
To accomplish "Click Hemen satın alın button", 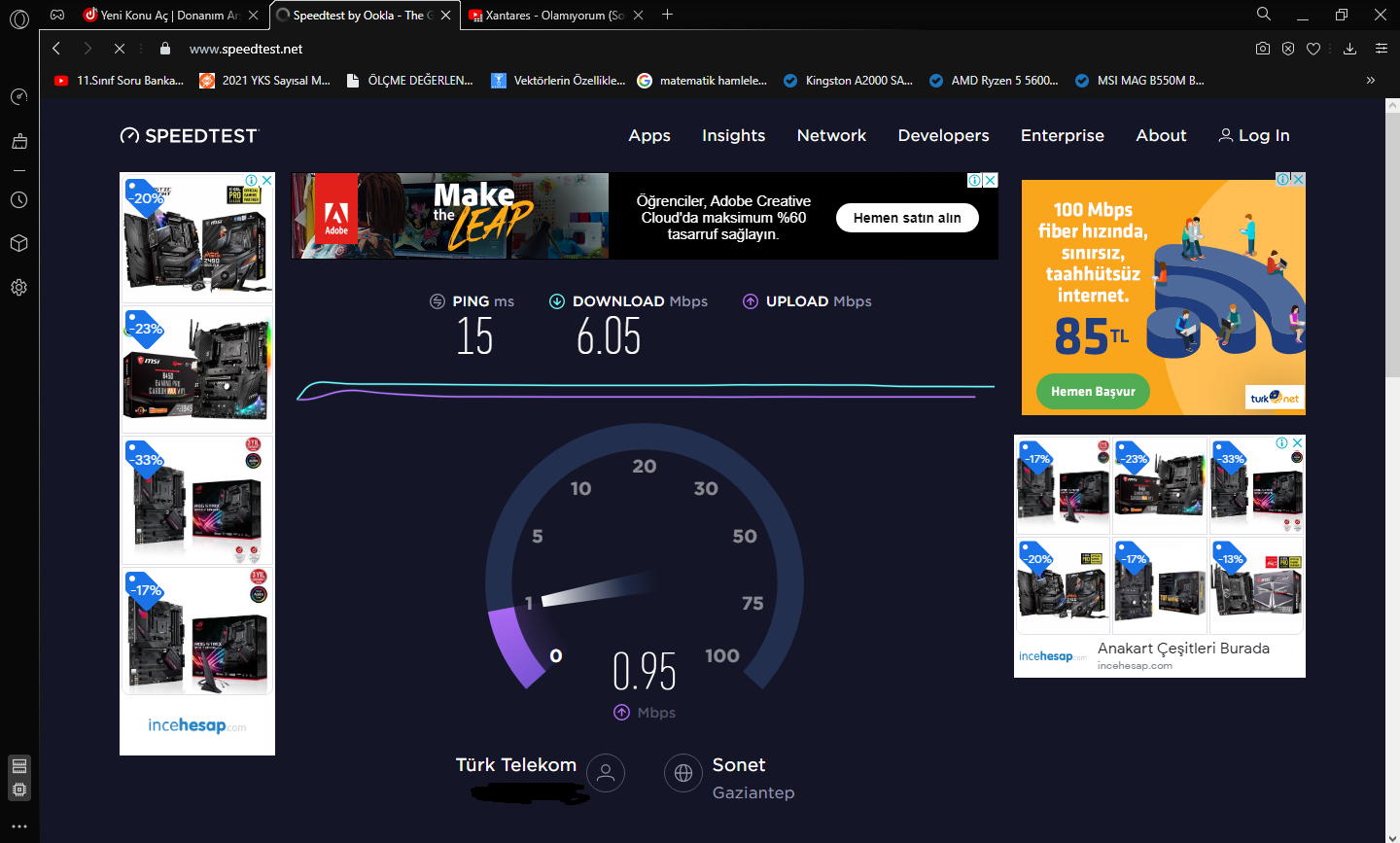I will [x=907, y=218].
